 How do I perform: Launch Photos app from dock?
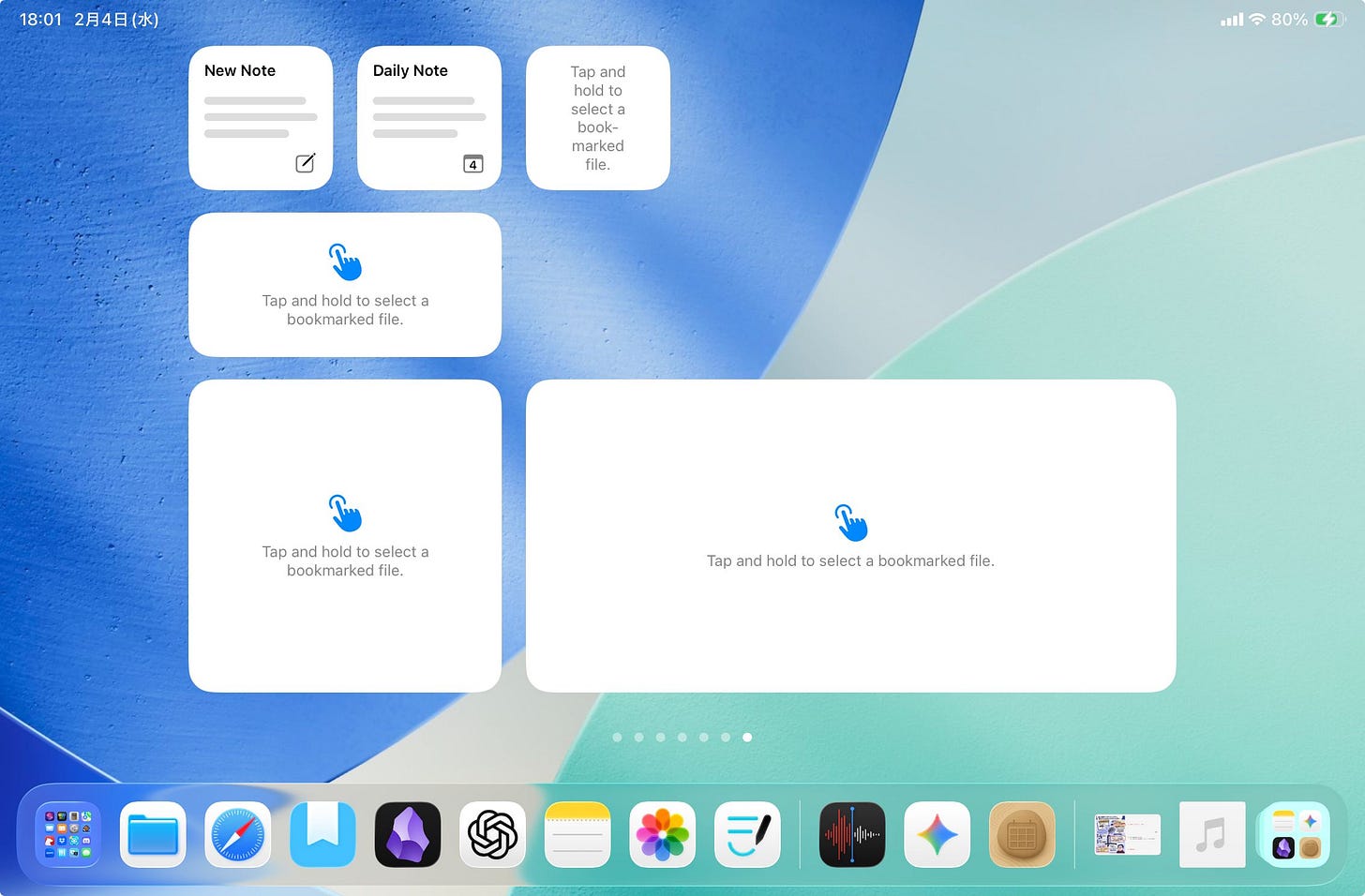tap(663, 834)
